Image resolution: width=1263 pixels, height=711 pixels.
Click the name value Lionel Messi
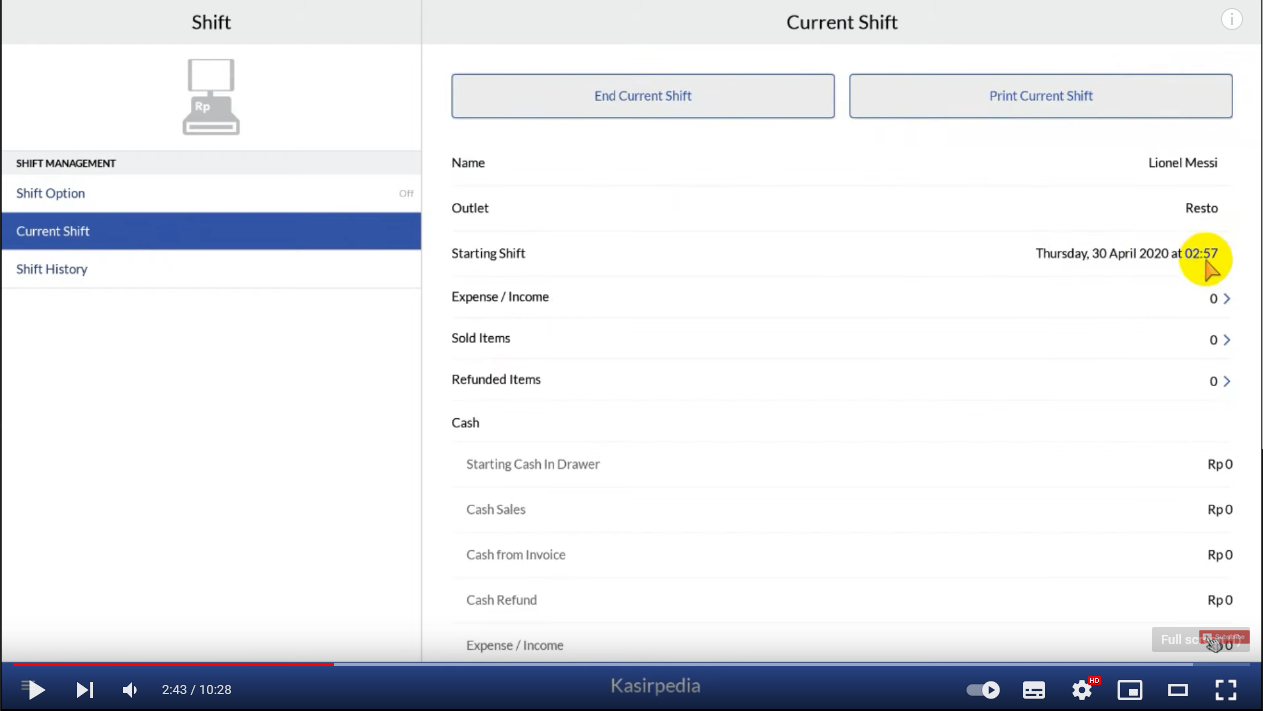click(x=1183, y=163)
